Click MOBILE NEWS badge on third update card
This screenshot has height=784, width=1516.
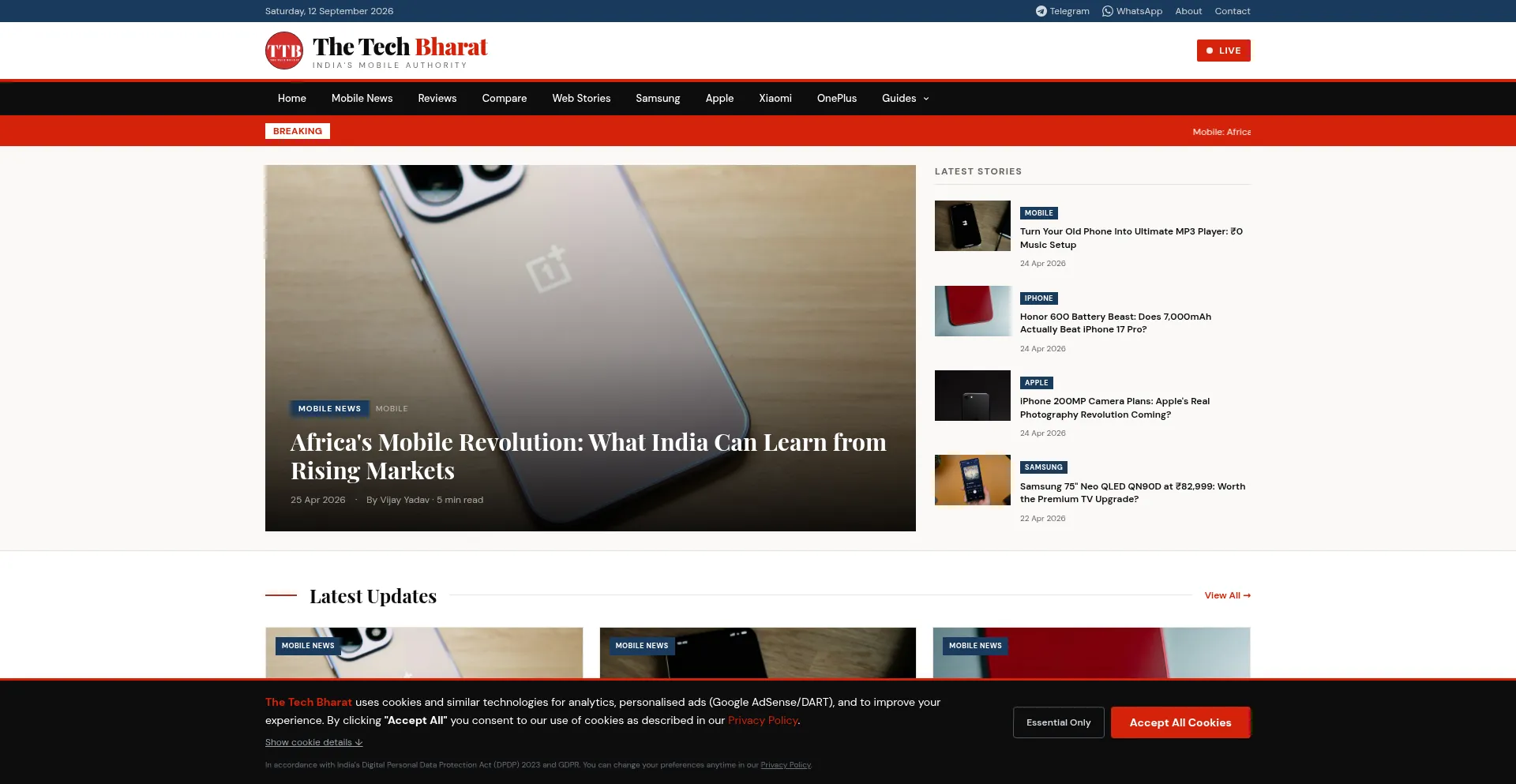point(975,646)
